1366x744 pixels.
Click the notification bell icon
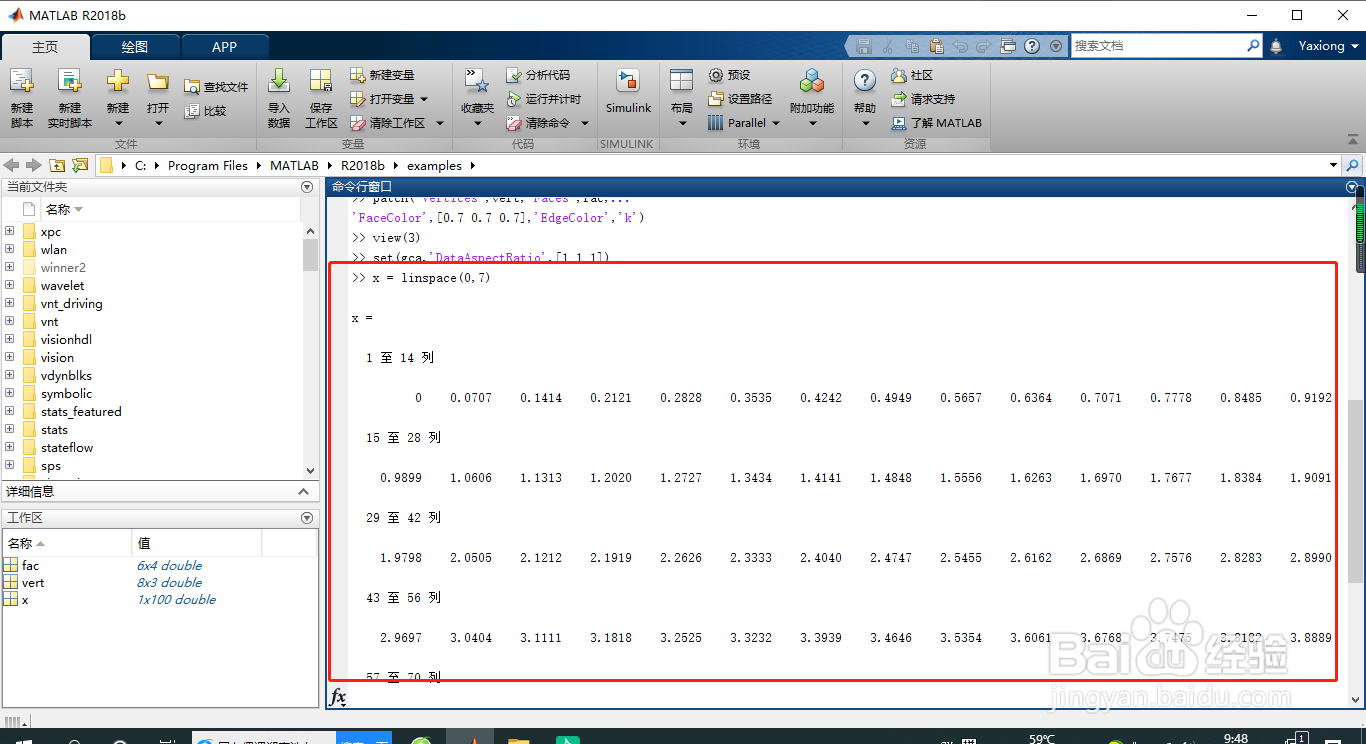(x=1276, y=46)
